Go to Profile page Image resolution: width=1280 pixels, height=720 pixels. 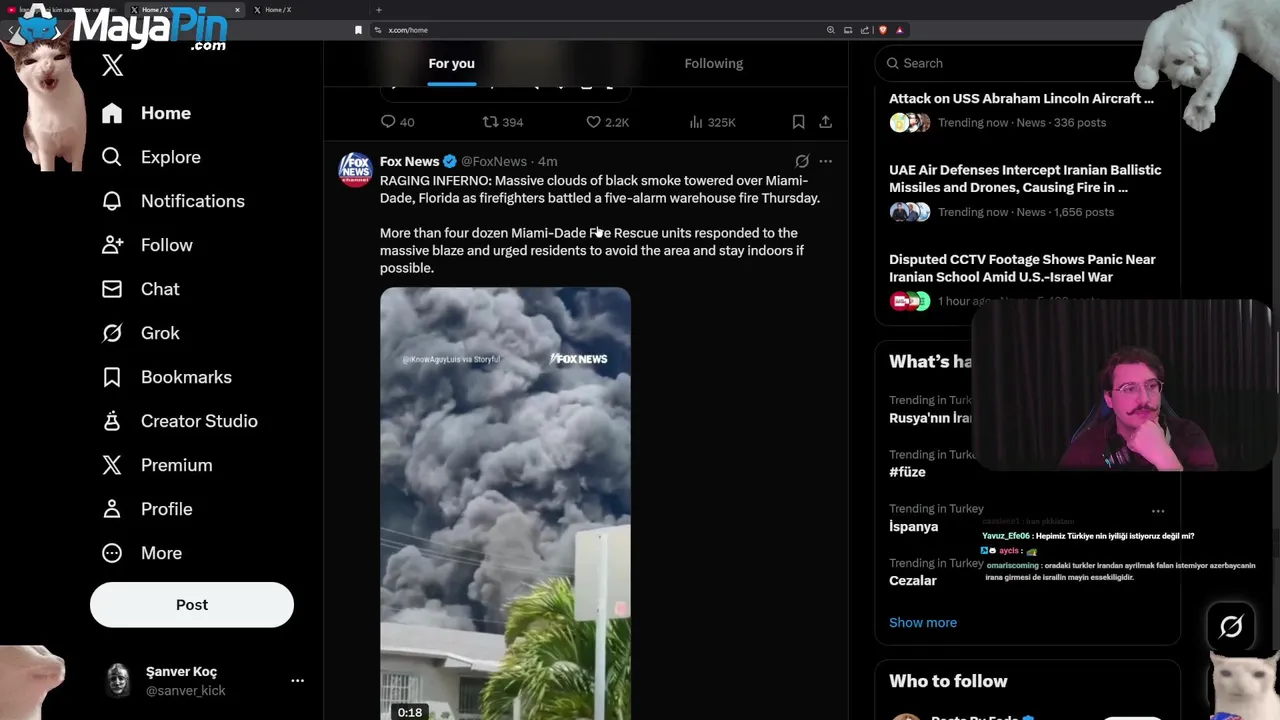[x=146, y=509]
